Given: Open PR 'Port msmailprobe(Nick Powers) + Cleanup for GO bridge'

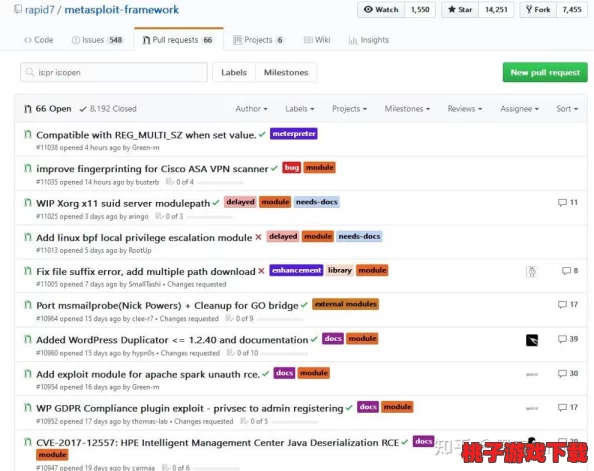Looking at the screenshot, I should (167, 305).
